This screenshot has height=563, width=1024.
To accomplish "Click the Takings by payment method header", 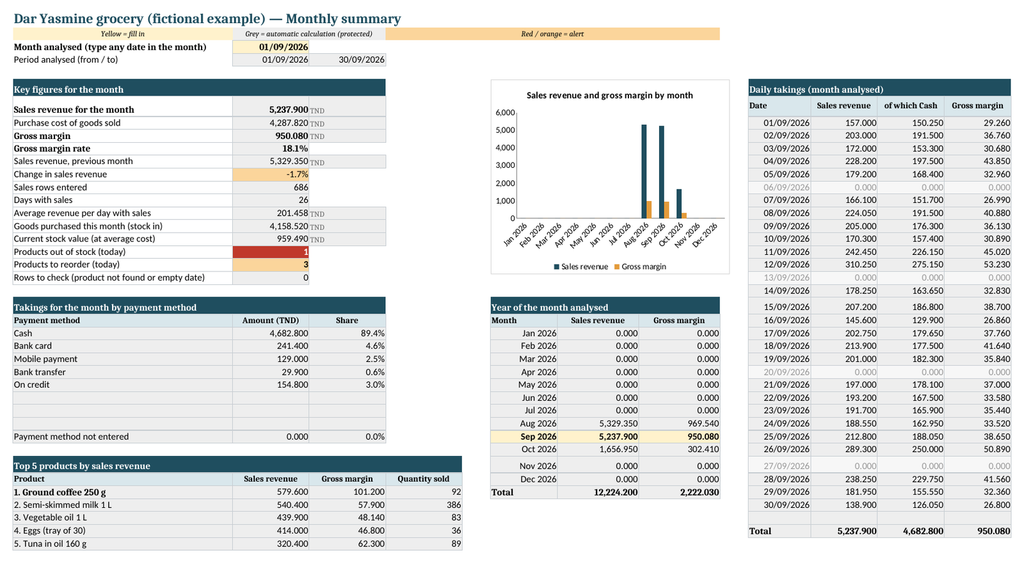I will pos(199,306).
